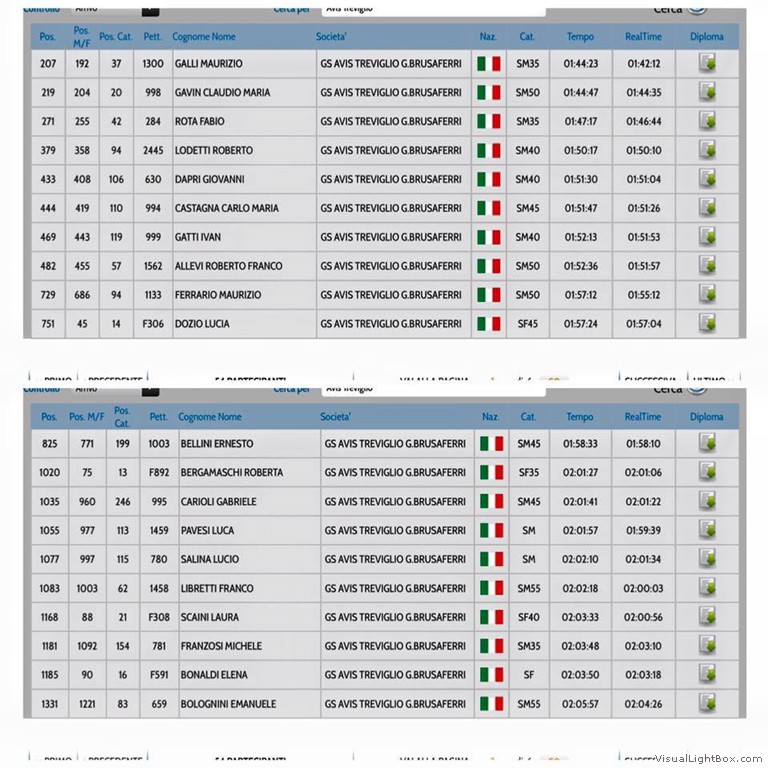Download diploma for Libretti Franco
The height and width of the screenshot is (768, 768).
coord(707,588)
